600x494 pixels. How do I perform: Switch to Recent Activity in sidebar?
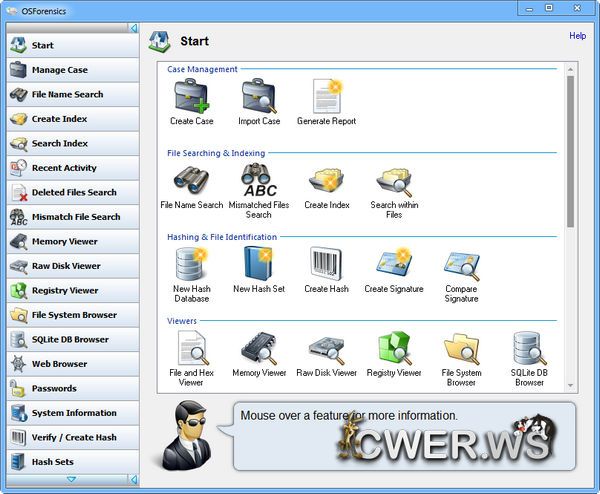[x=70, y=168]
